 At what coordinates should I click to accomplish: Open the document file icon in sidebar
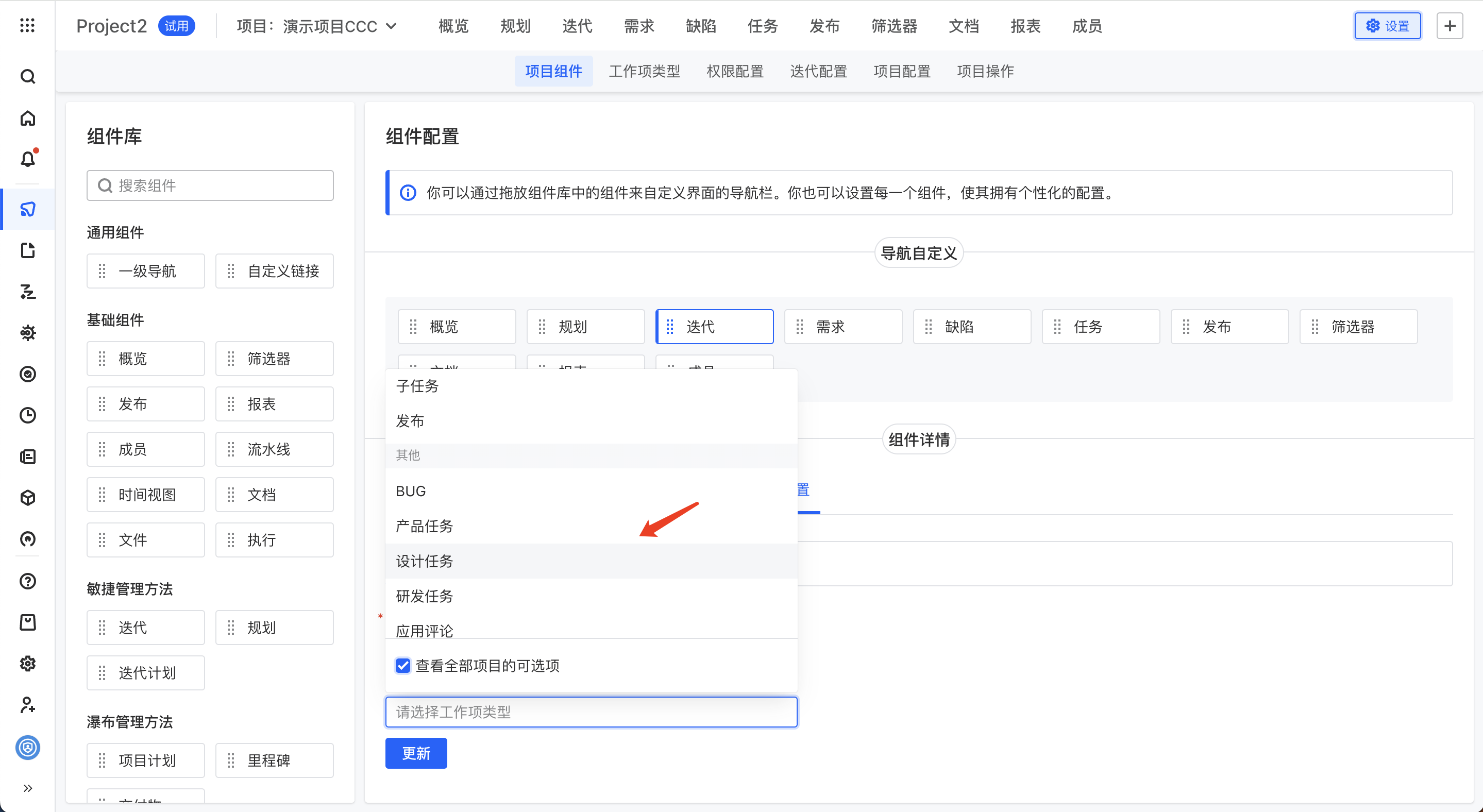point(28,250)
